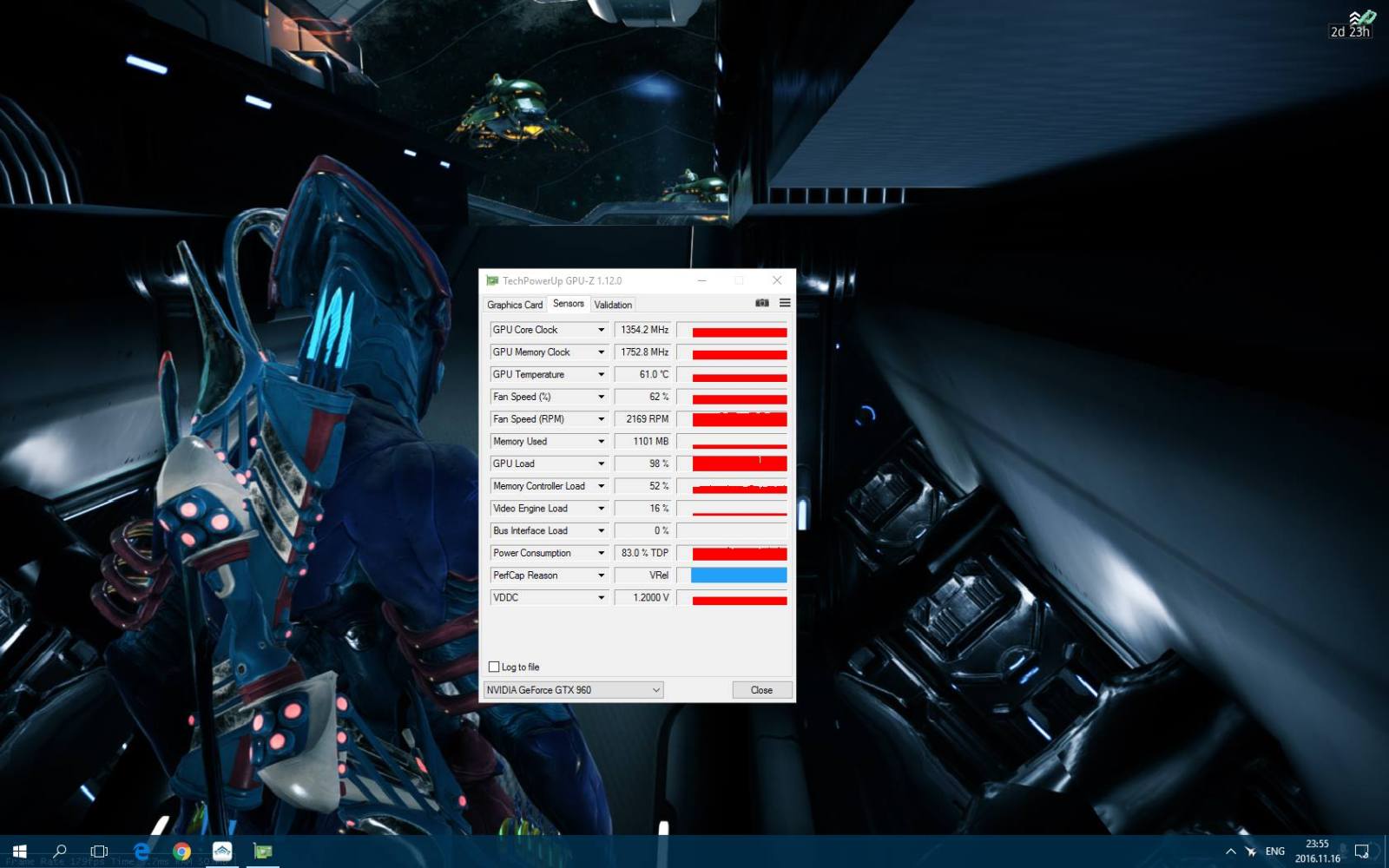
Task: Show hidden system tray icons
Action: point(1230,852)
